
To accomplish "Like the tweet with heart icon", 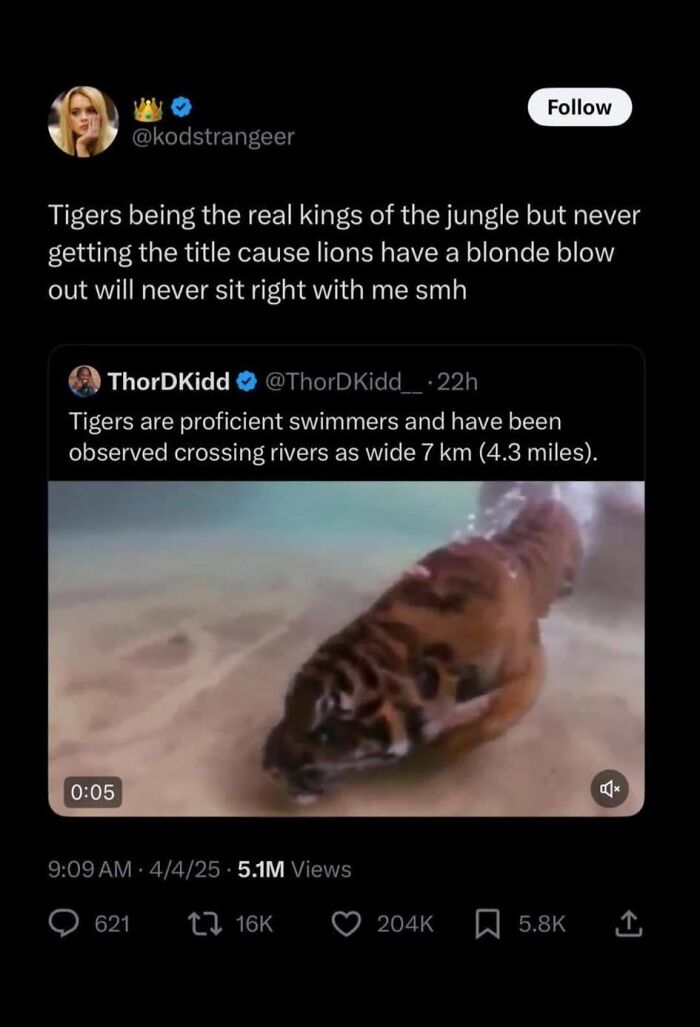I will point(346,924).
